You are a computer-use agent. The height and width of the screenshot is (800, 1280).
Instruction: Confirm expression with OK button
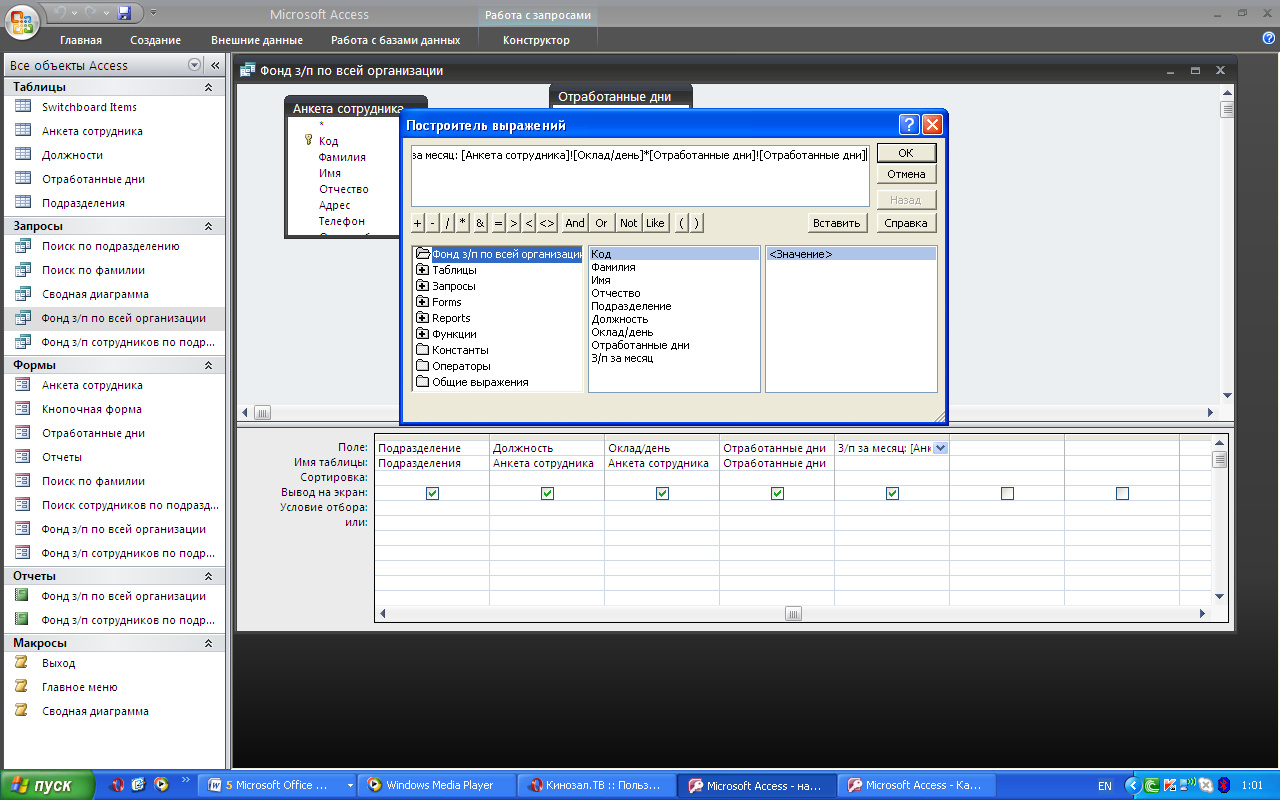pyautogui.click(x=906, y=153)
